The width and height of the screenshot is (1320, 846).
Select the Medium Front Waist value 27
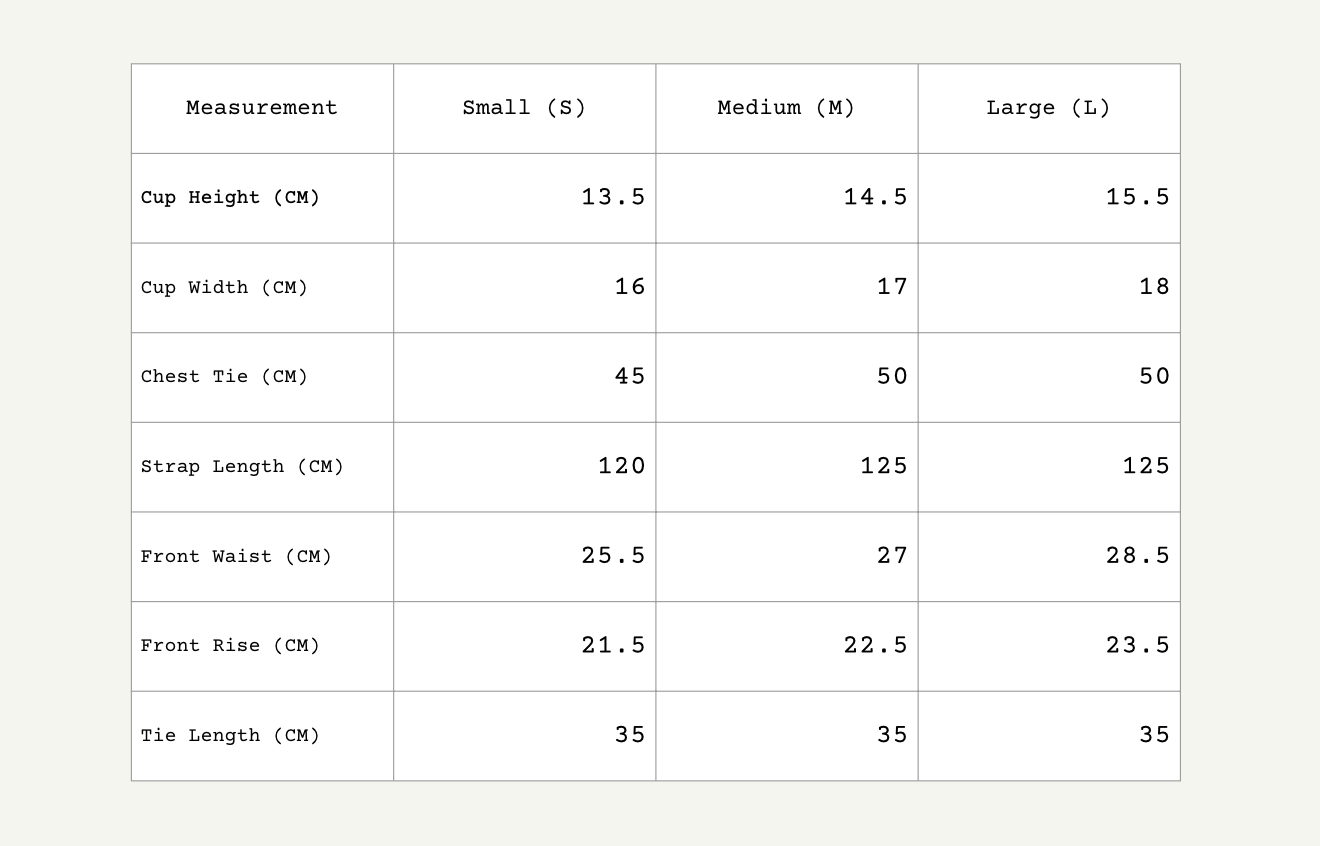pos(892,555)
